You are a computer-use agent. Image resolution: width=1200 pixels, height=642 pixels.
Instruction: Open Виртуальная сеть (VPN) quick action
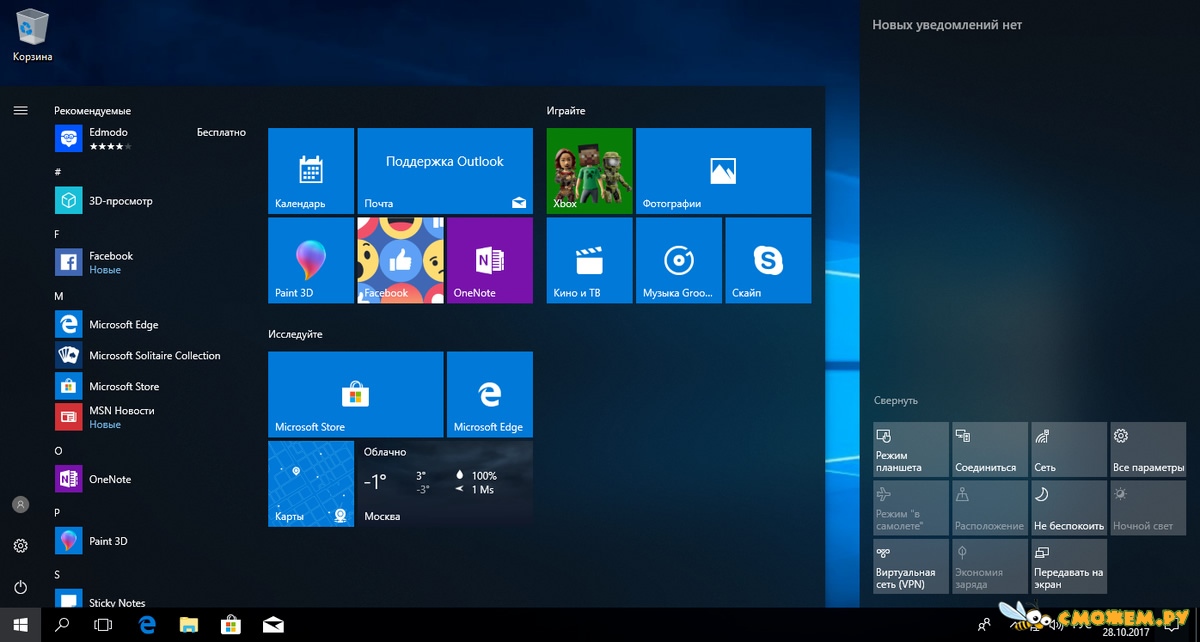911,567
